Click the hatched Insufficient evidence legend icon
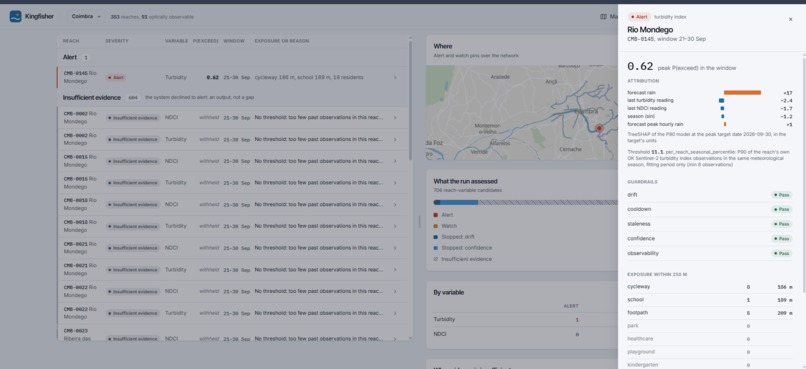The image size is (806, 369). tap(436, 259)
